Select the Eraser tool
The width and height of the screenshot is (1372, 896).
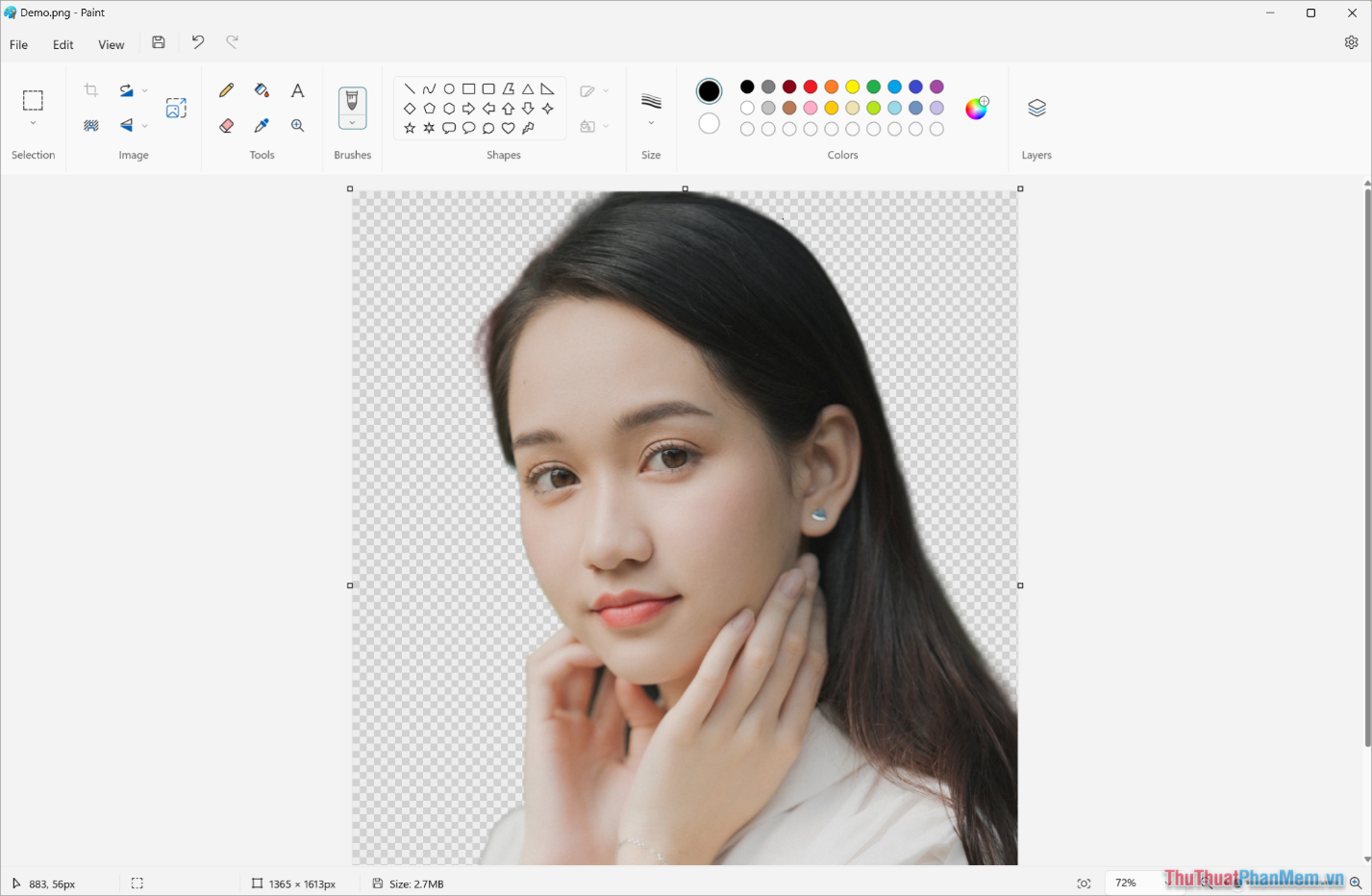click(225, 125)
